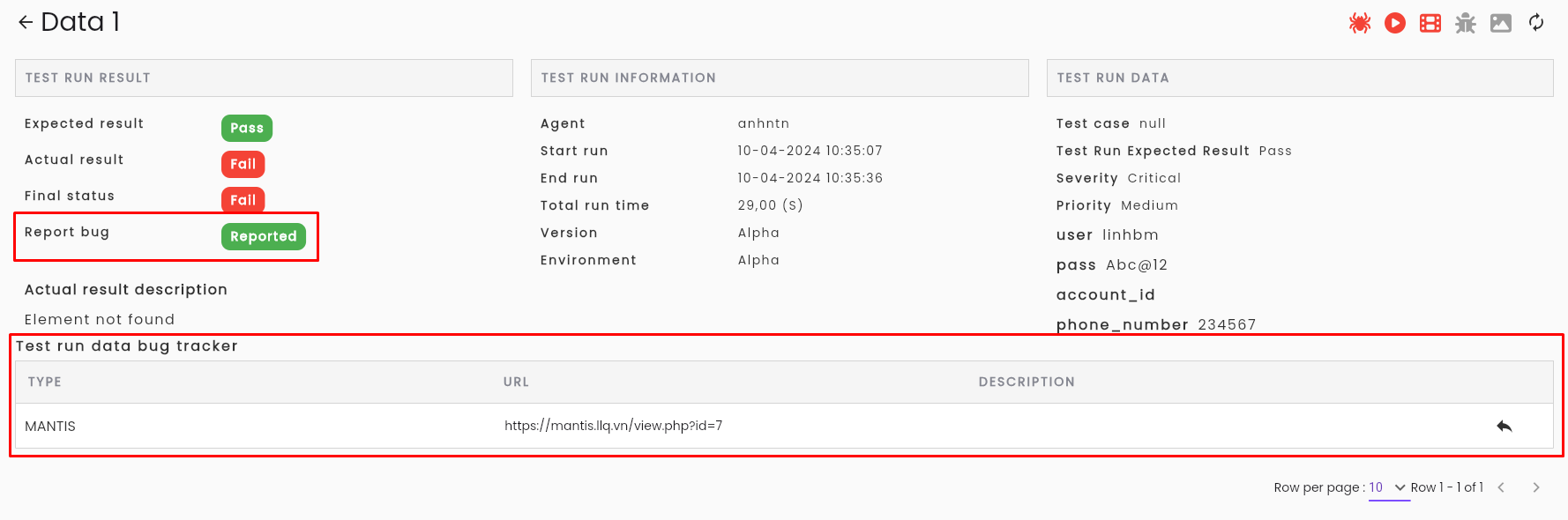Go to the next page of results

click(1536, 487)
